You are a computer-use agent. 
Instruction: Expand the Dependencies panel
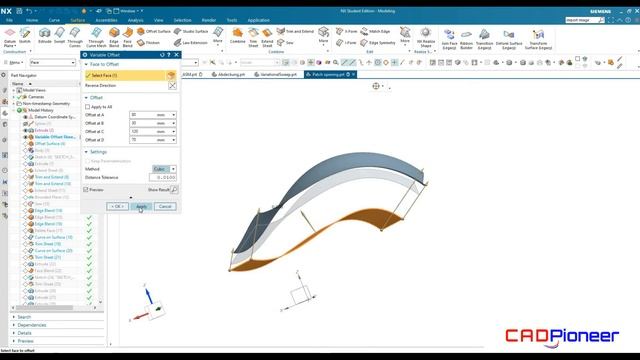click(14, 325)
